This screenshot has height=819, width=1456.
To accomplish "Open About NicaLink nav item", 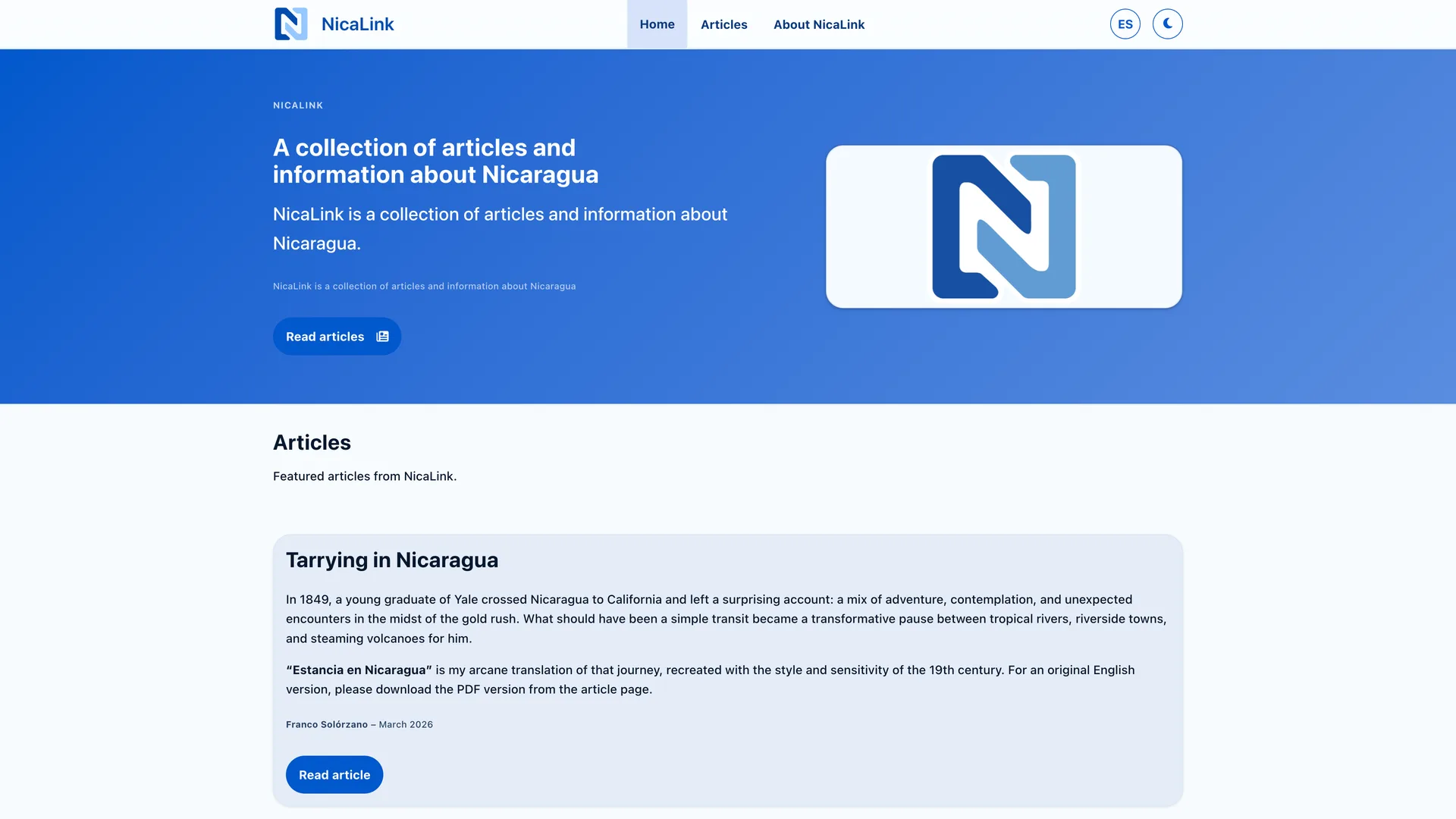I will 818,24.
